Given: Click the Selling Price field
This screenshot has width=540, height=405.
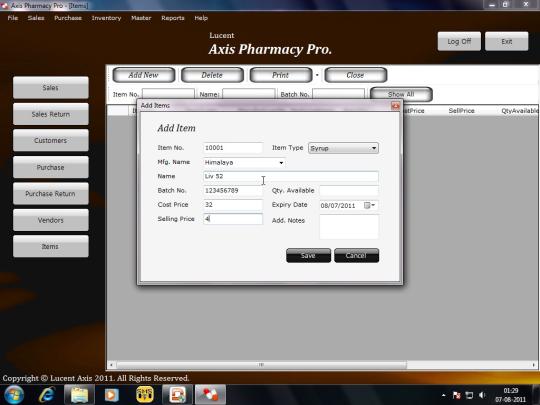Looking at the screenshot, I should [233, 219].
